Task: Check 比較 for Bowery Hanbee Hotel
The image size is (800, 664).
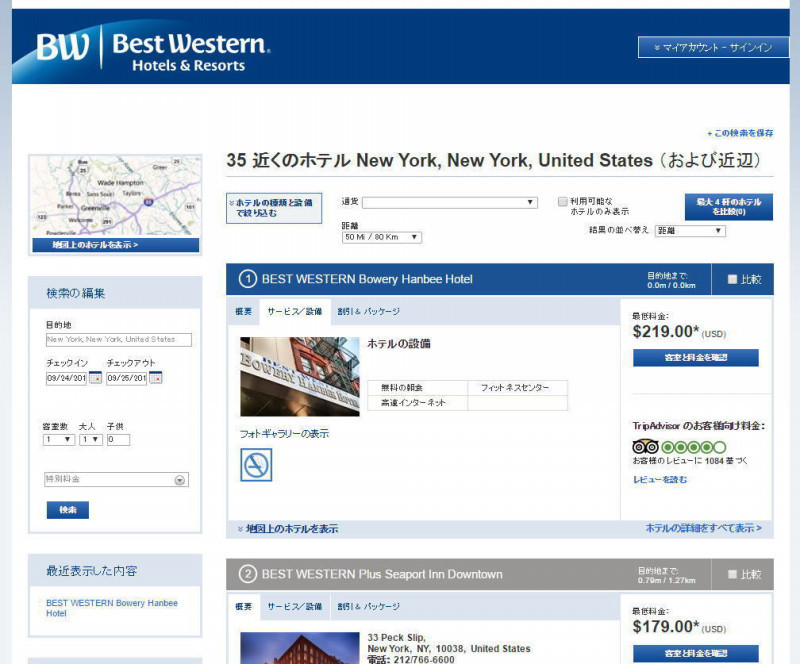Action: click(732, 279)
